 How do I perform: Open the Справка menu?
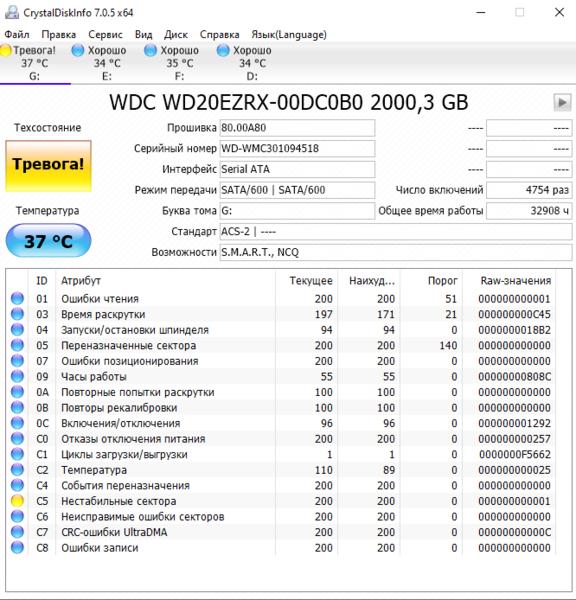[x=220, y=35]
